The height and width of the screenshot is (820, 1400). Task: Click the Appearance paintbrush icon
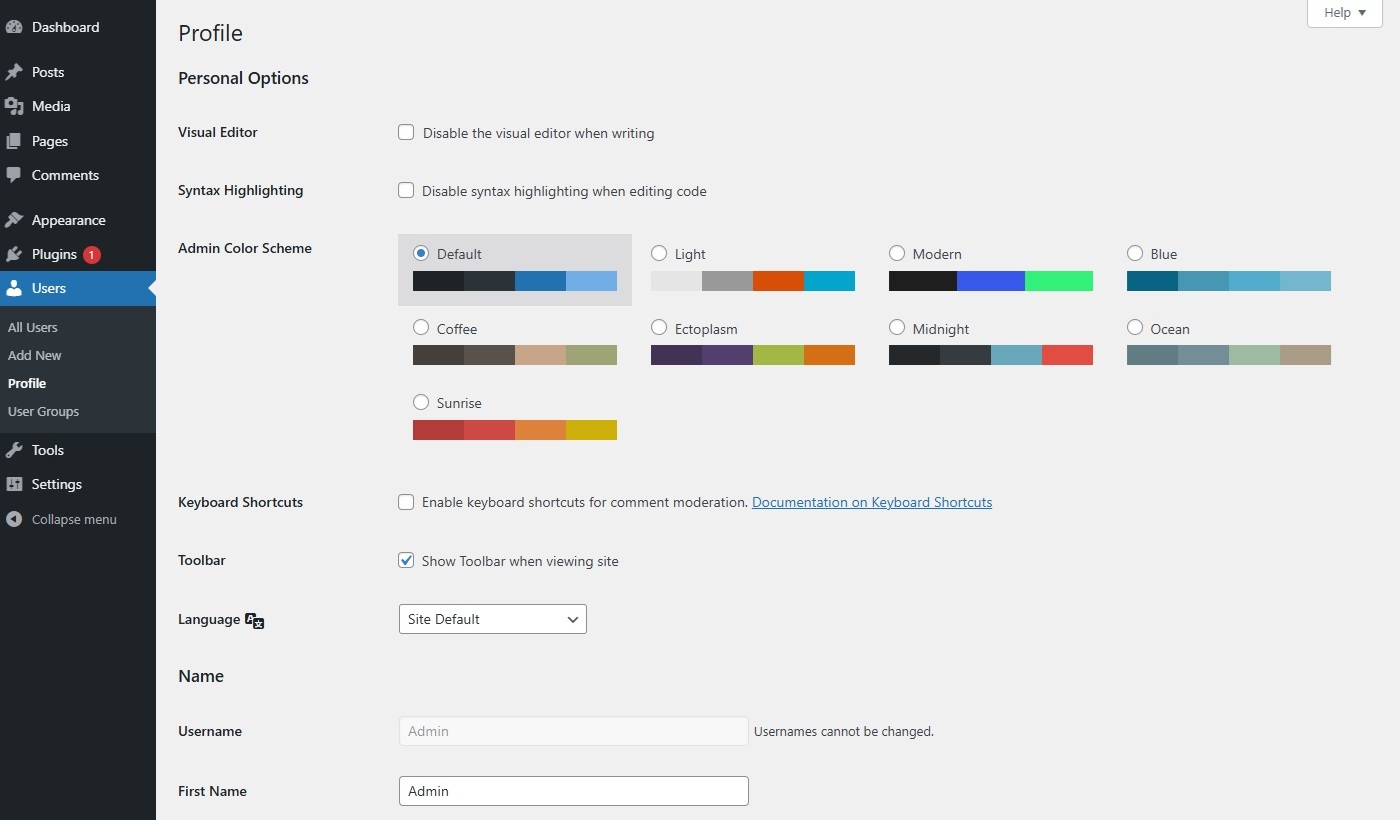pyautogui.click(x=14, y=220)
